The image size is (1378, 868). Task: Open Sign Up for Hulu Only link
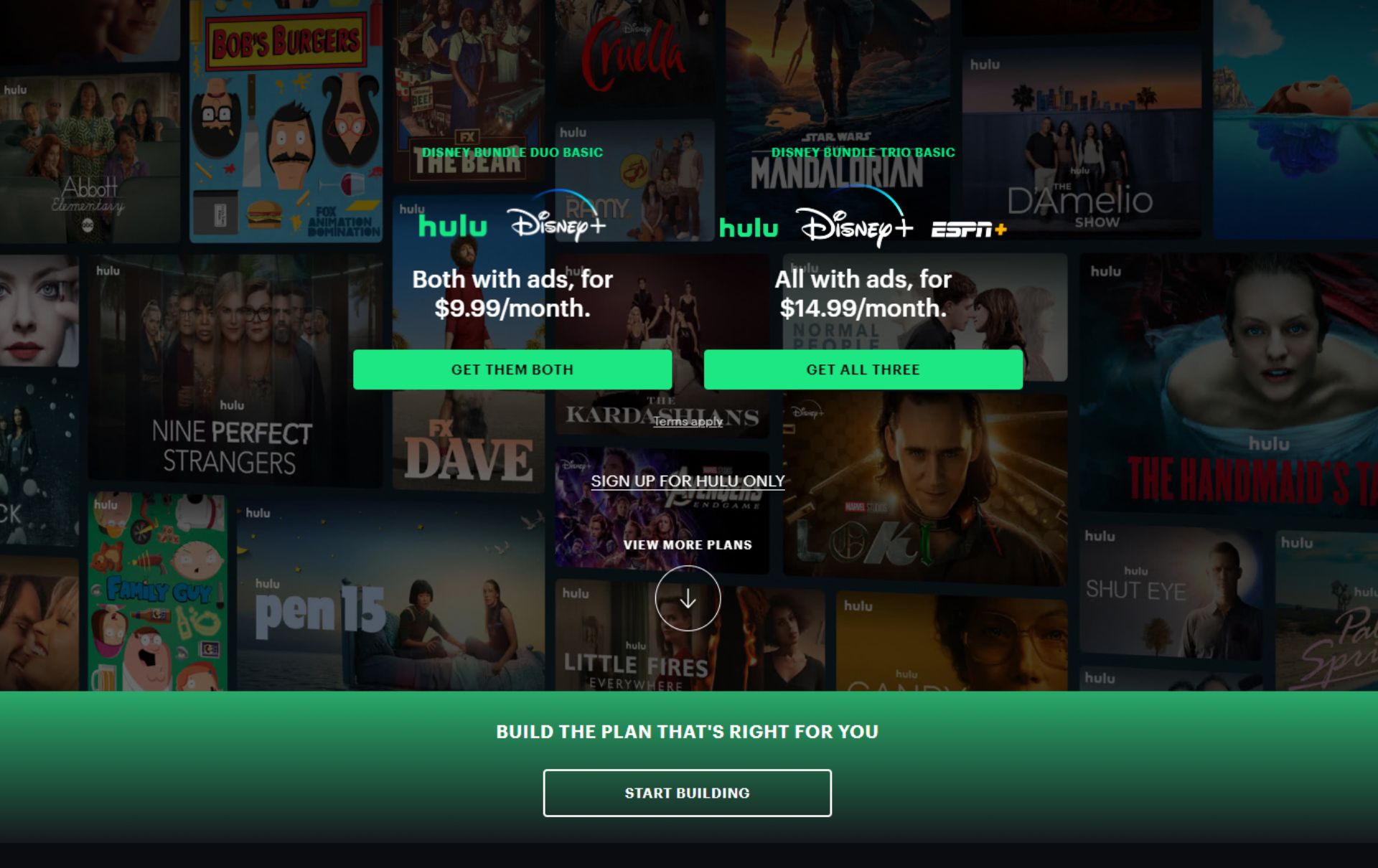[688, 481]
